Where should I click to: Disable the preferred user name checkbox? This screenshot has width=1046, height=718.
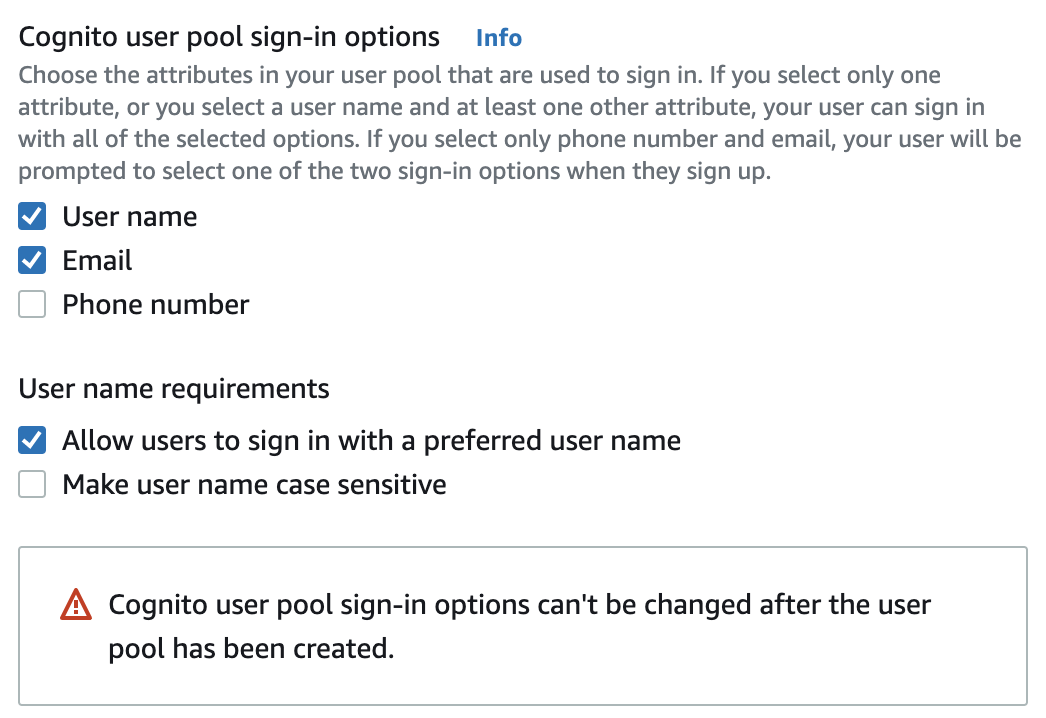[x=33, y=441]
